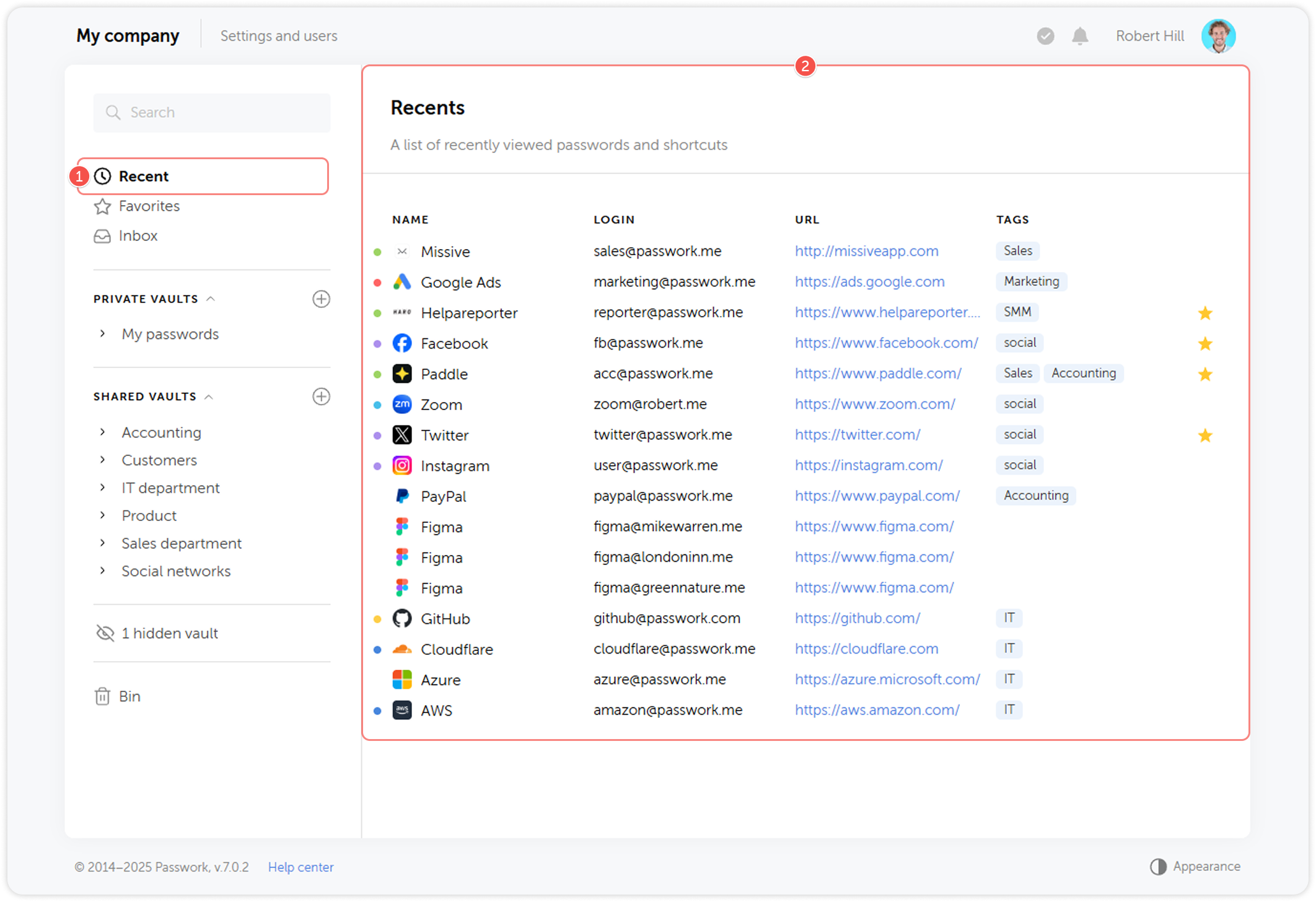
Task: Select the Cloudflare icon
Action: pos(402,649)
